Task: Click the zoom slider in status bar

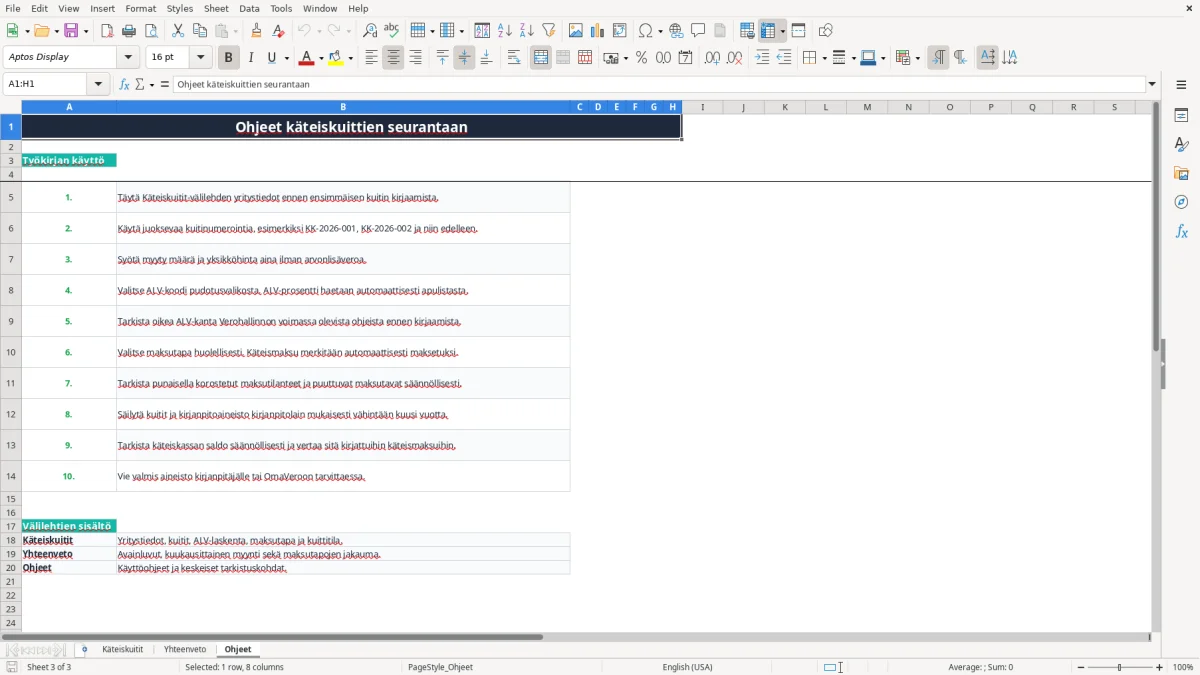Action: tap(1120, 667)
